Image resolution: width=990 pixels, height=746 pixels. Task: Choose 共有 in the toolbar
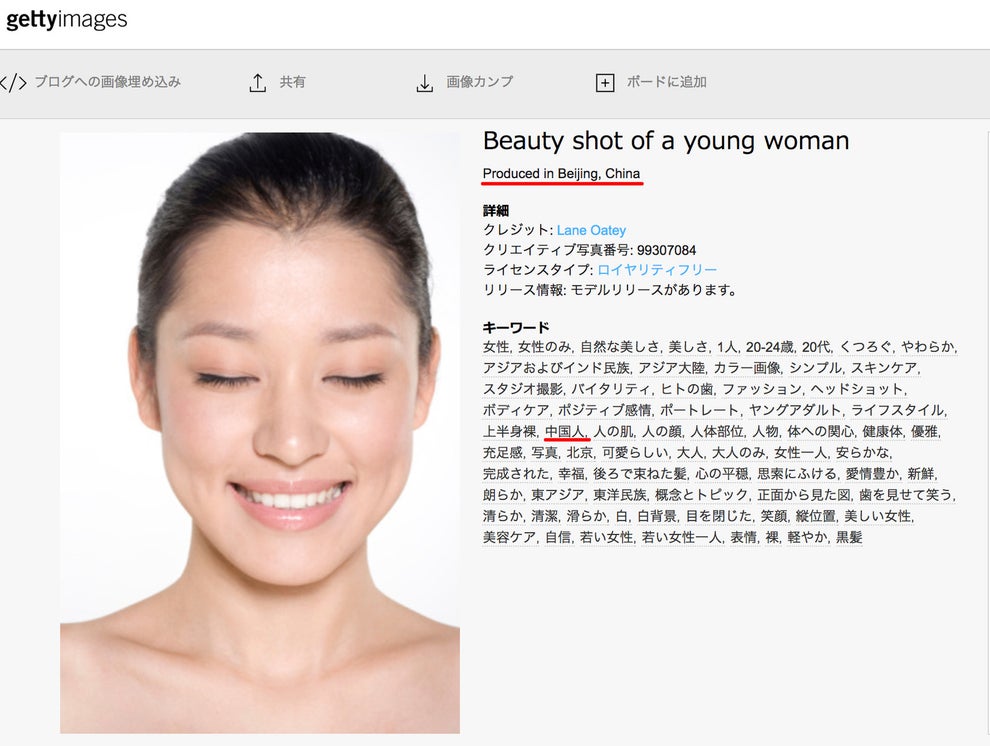click(x=292, y=82)
